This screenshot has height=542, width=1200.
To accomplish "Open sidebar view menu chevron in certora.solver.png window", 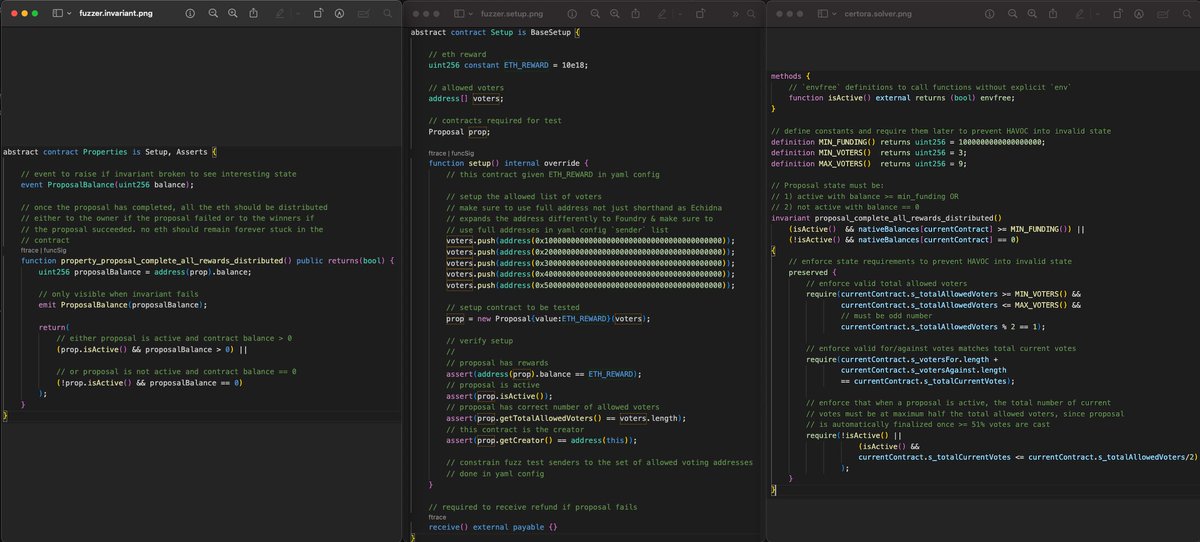I will tap(834, 14).
